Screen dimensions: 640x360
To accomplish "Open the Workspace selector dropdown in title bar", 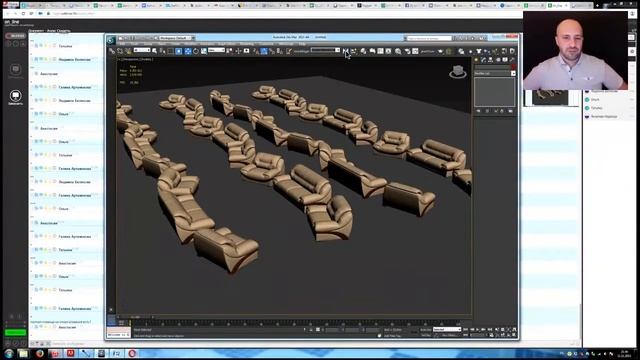I will tap(177, 38).
